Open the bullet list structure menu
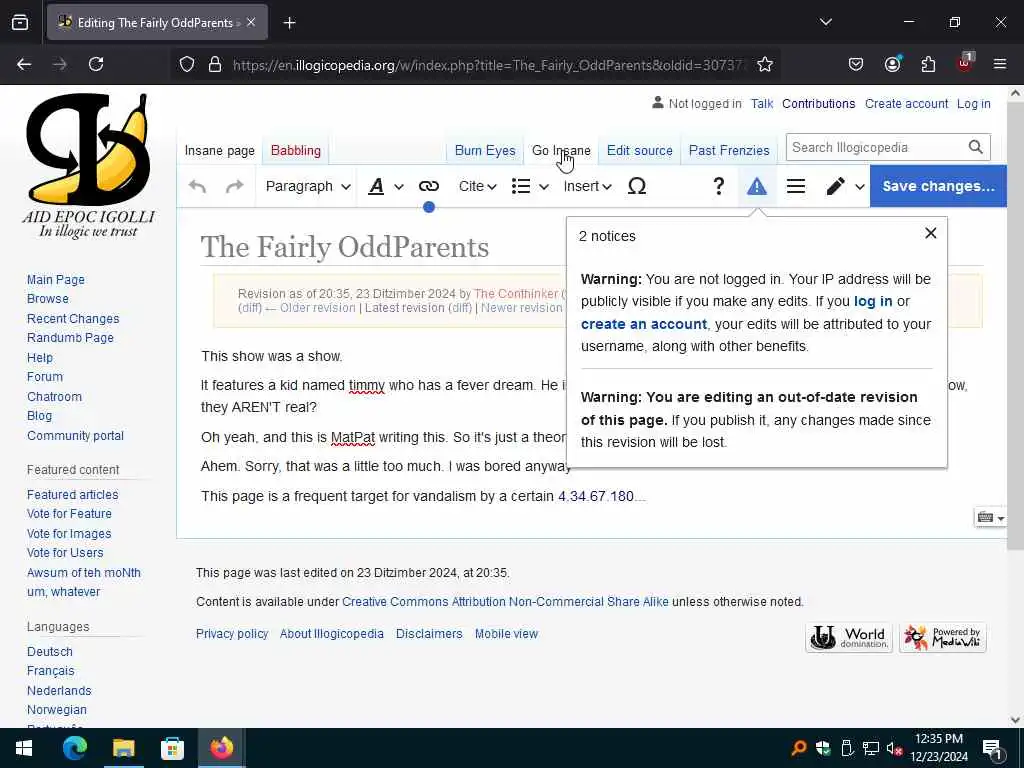 coord(530,187)
